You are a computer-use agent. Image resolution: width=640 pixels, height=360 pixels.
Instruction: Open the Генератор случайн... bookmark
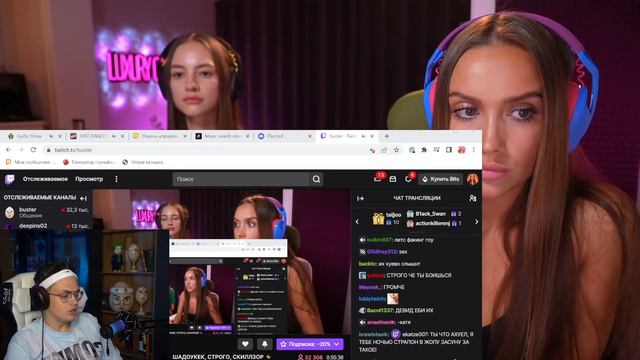(x=89, y=162)
